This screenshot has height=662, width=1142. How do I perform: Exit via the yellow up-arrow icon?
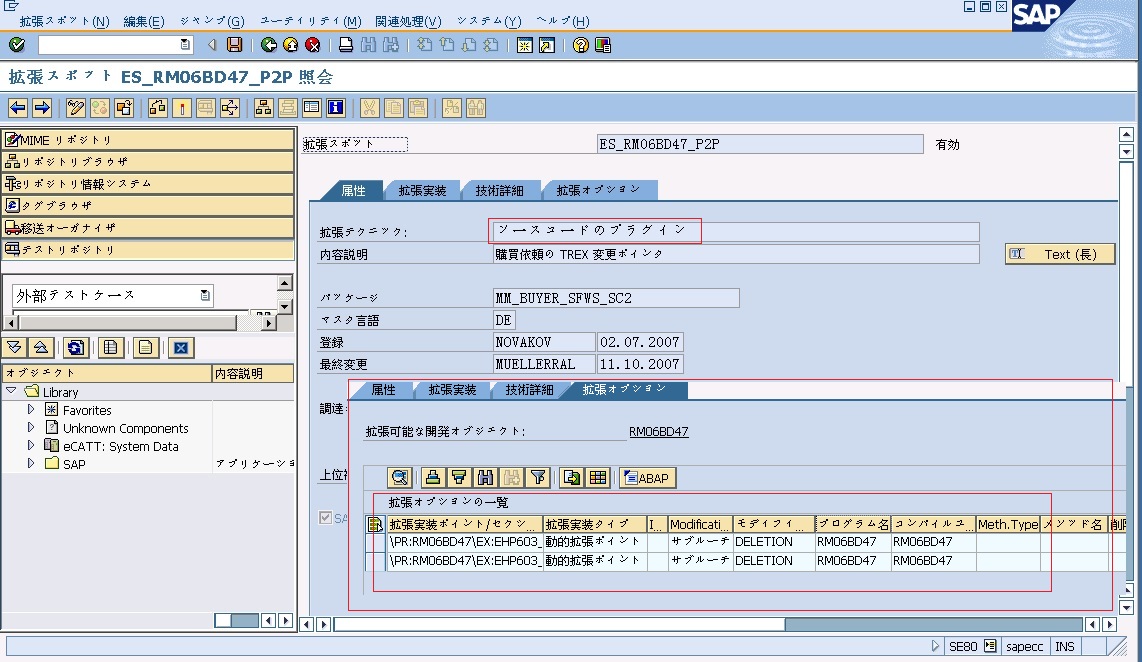[x=291, y=45]
